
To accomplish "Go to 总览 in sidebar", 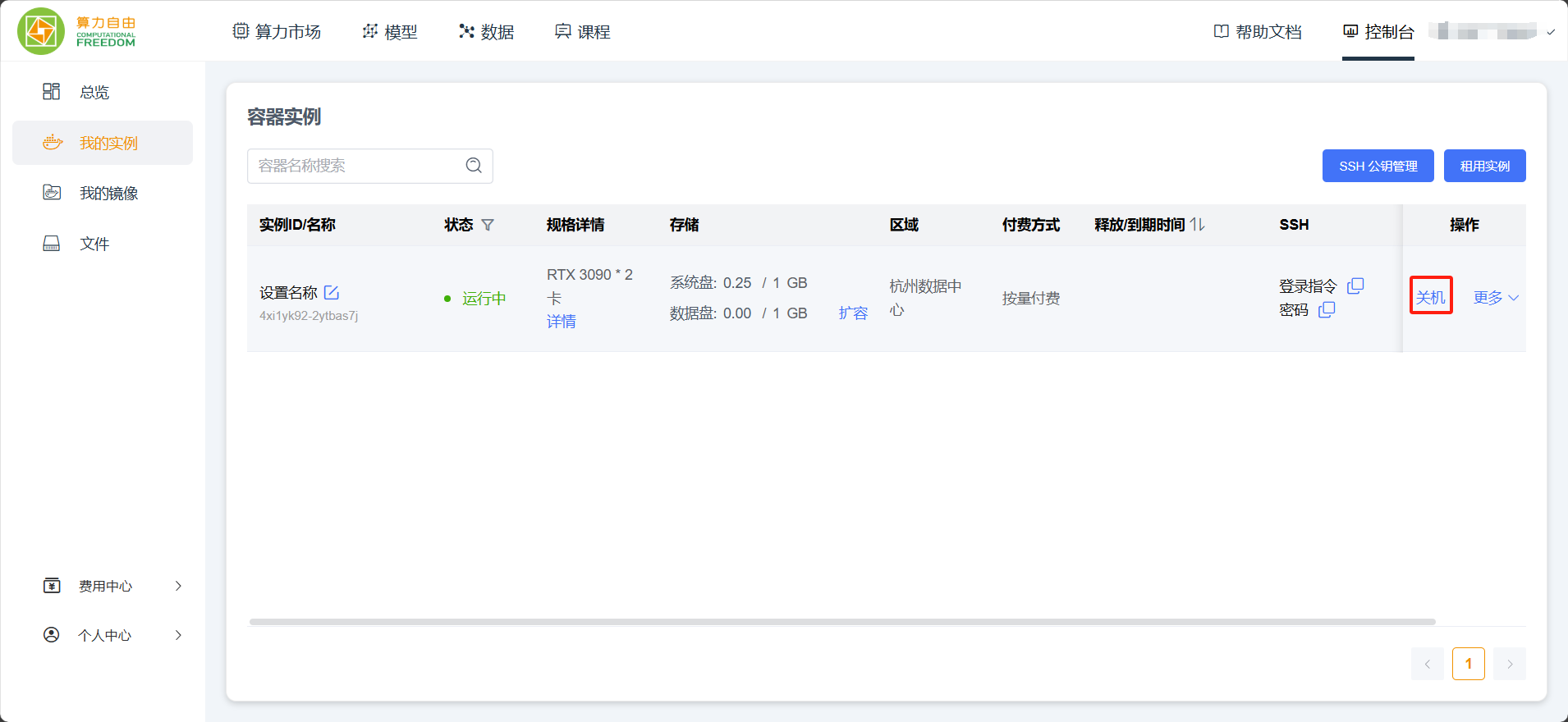I will (103, 92).
